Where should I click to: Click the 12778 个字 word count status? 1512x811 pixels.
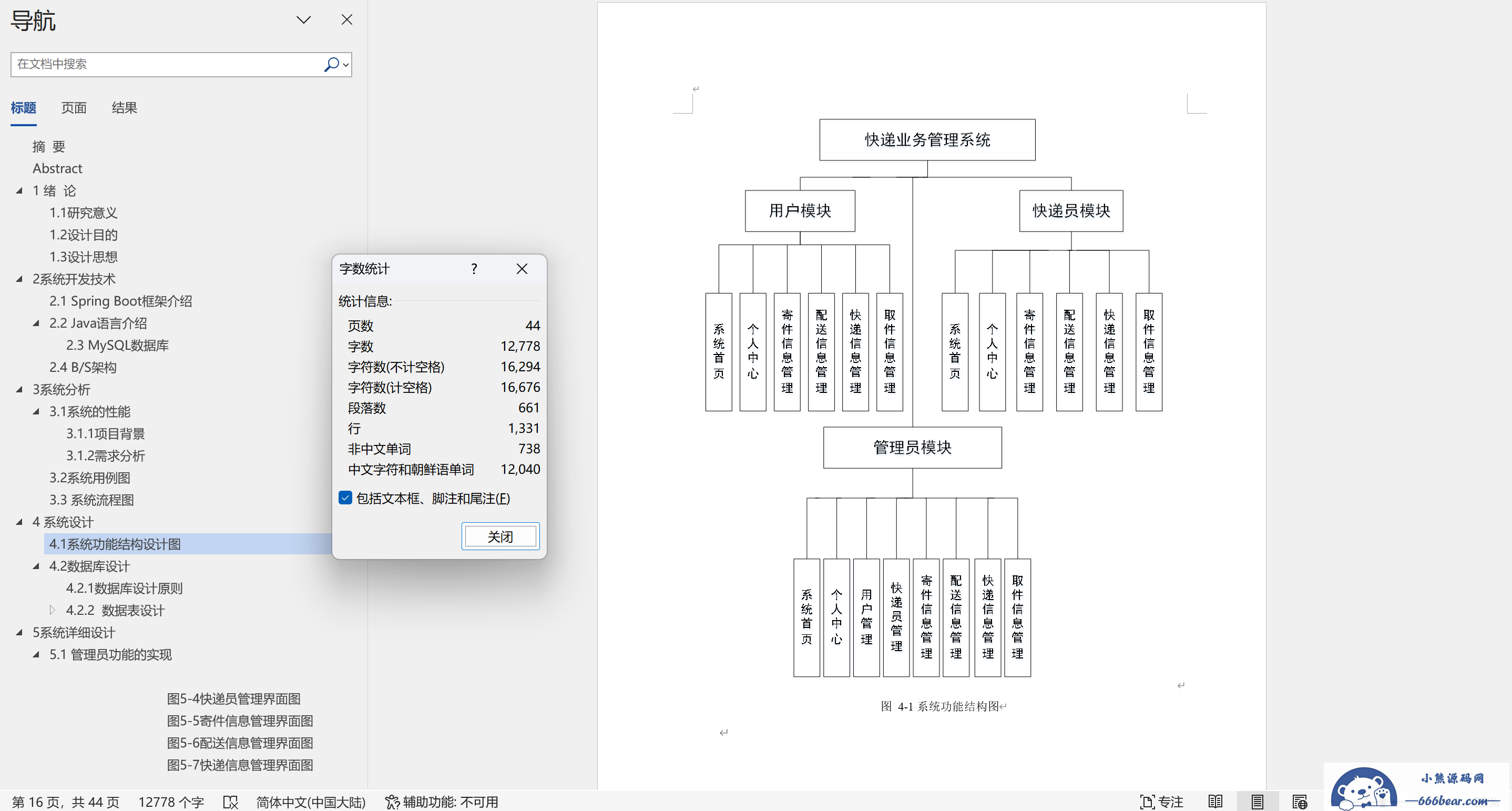tap(171, 802)
